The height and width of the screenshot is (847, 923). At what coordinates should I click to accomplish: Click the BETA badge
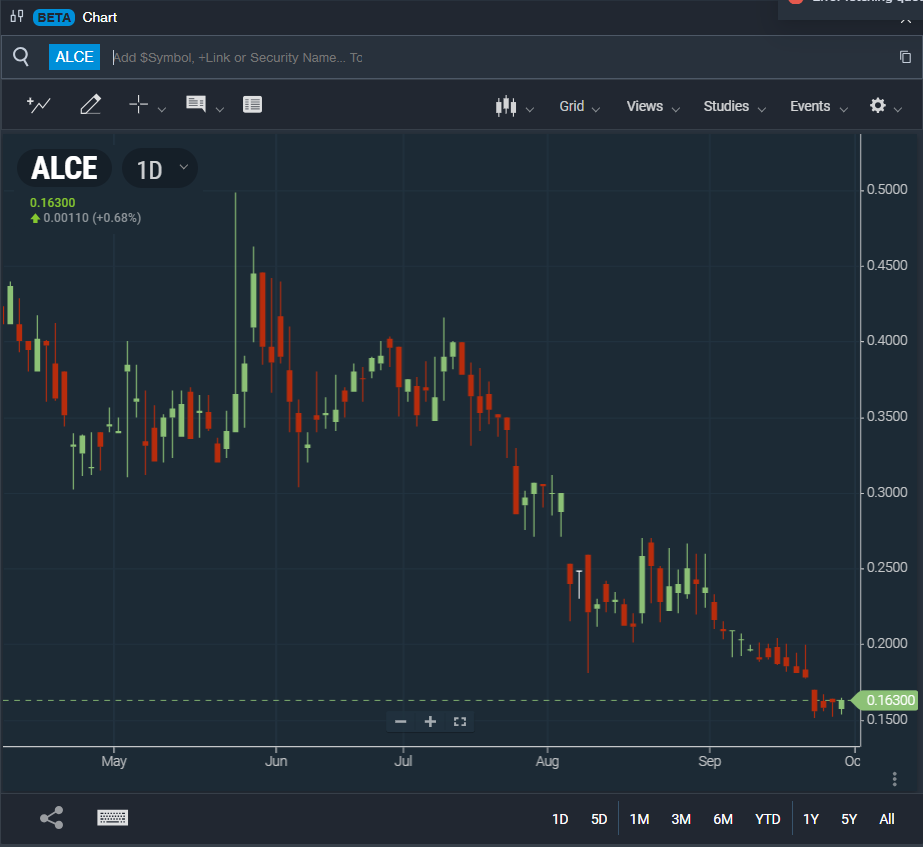click(x=54, y=17)
